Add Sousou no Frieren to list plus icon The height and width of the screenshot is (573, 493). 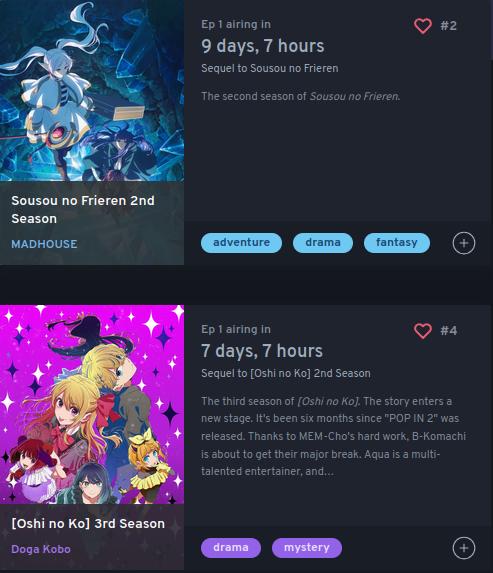464,243
